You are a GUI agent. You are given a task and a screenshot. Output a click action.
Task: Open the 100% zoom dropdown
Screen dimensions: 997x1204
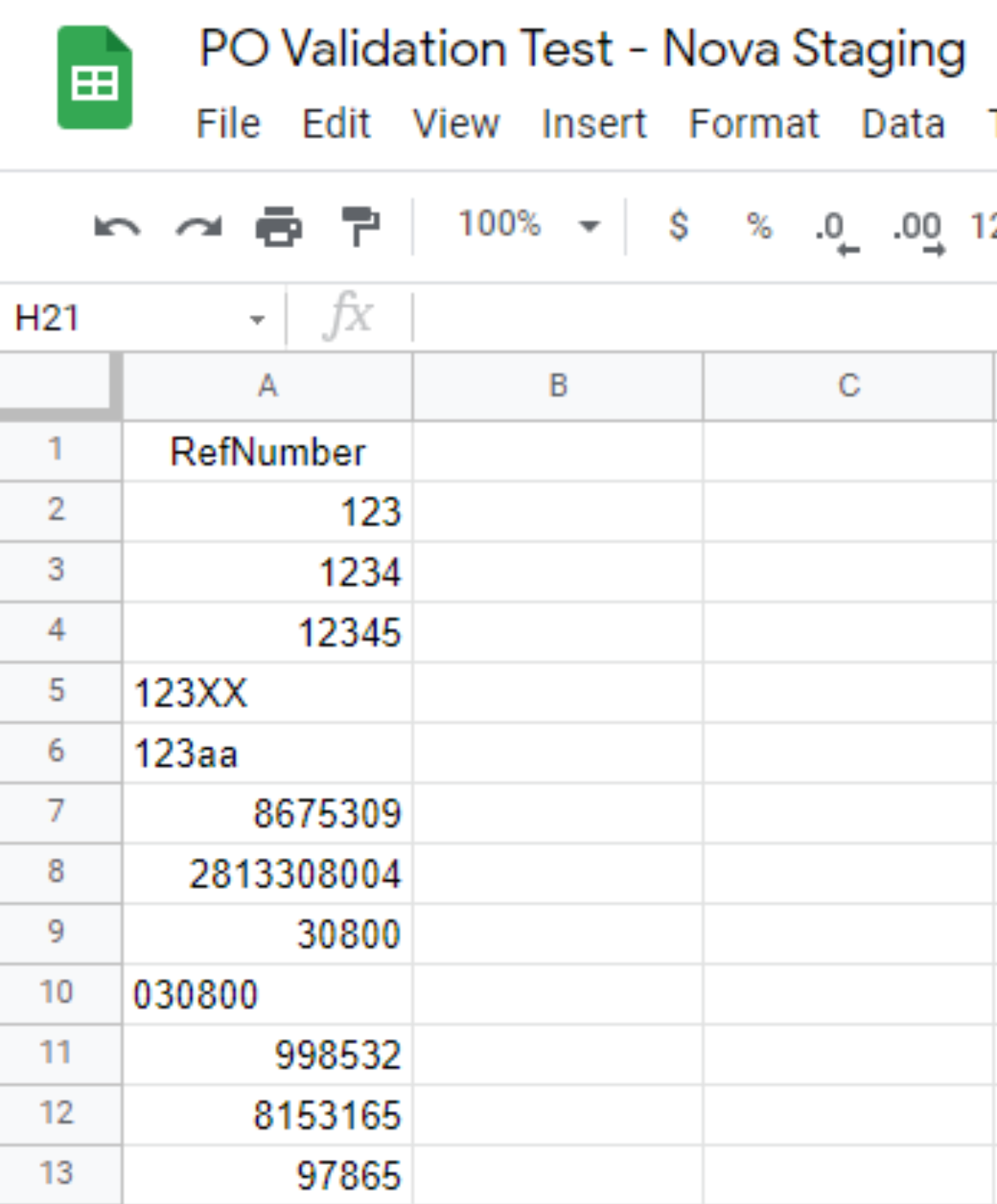point(528,225)
